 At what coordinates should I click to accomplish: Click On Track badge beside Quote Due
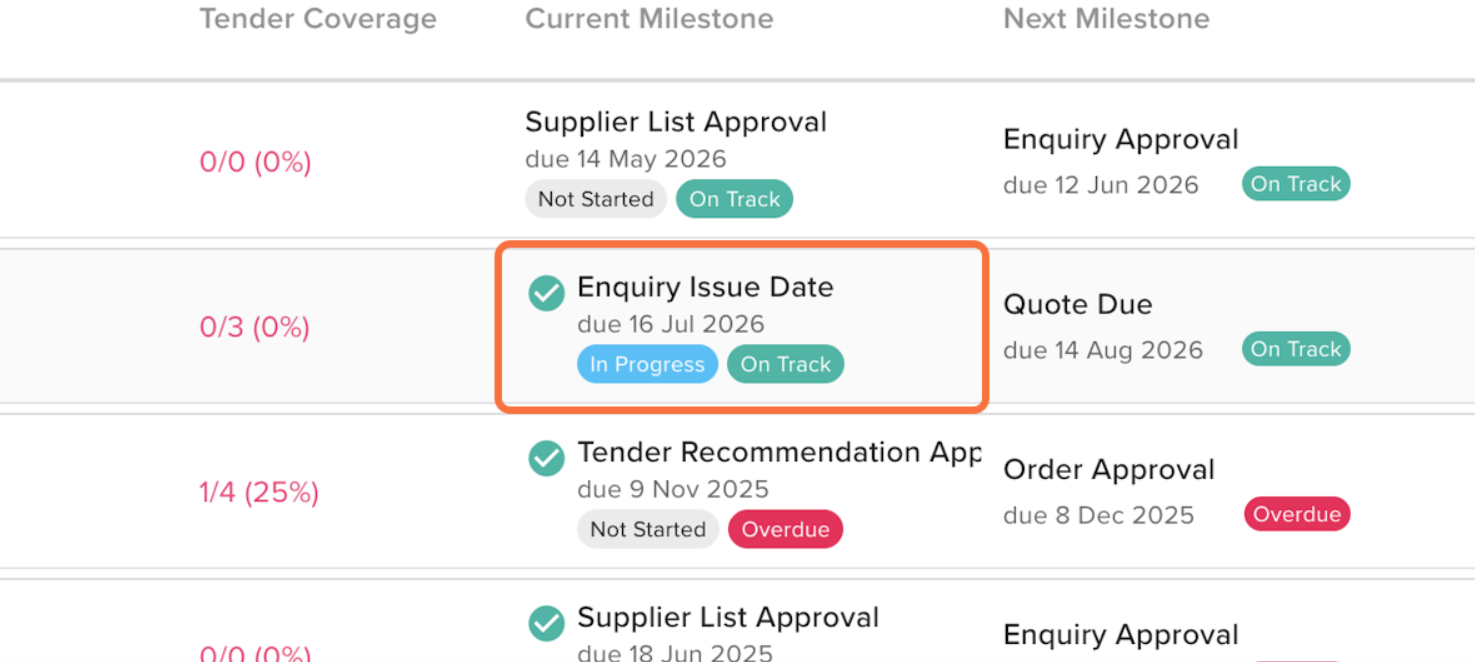point(1295,350)
